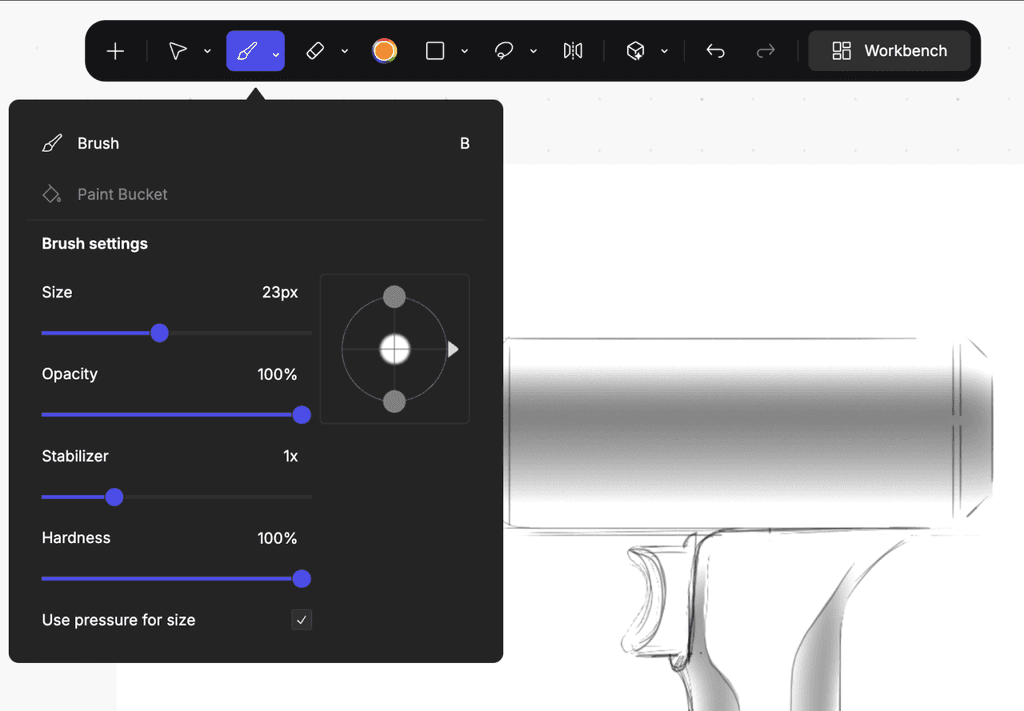The image size is (1024, 711).
Task: Select the Brush tool in the panel
Action: [98, 143]
